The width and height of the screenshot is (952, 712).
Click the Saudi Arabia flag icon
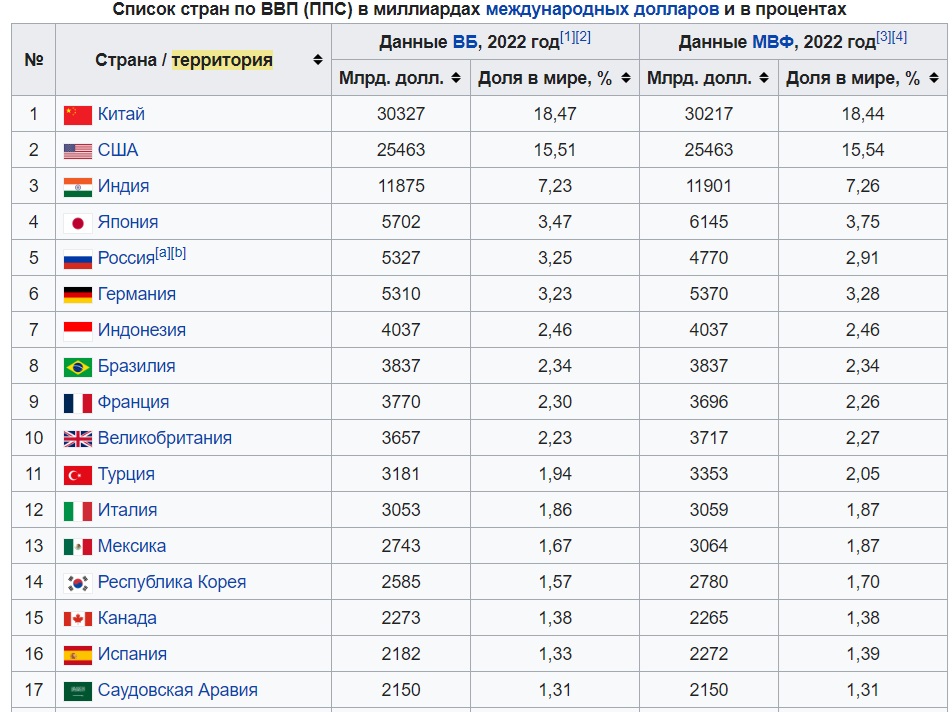pos(78,691)
